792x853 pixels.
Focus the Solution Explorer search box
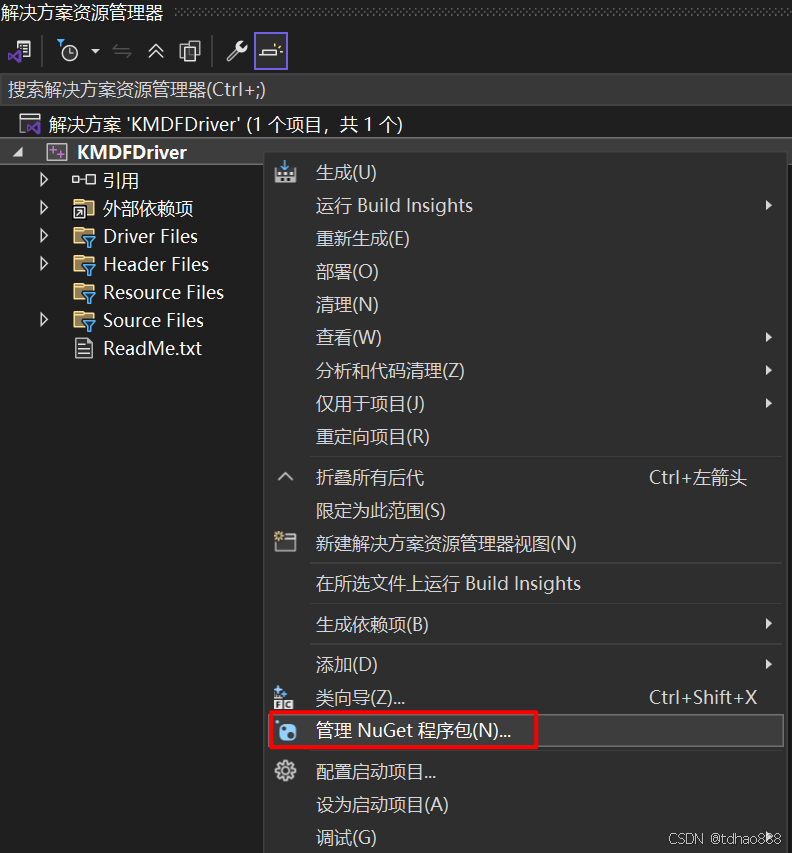(396, 90)
